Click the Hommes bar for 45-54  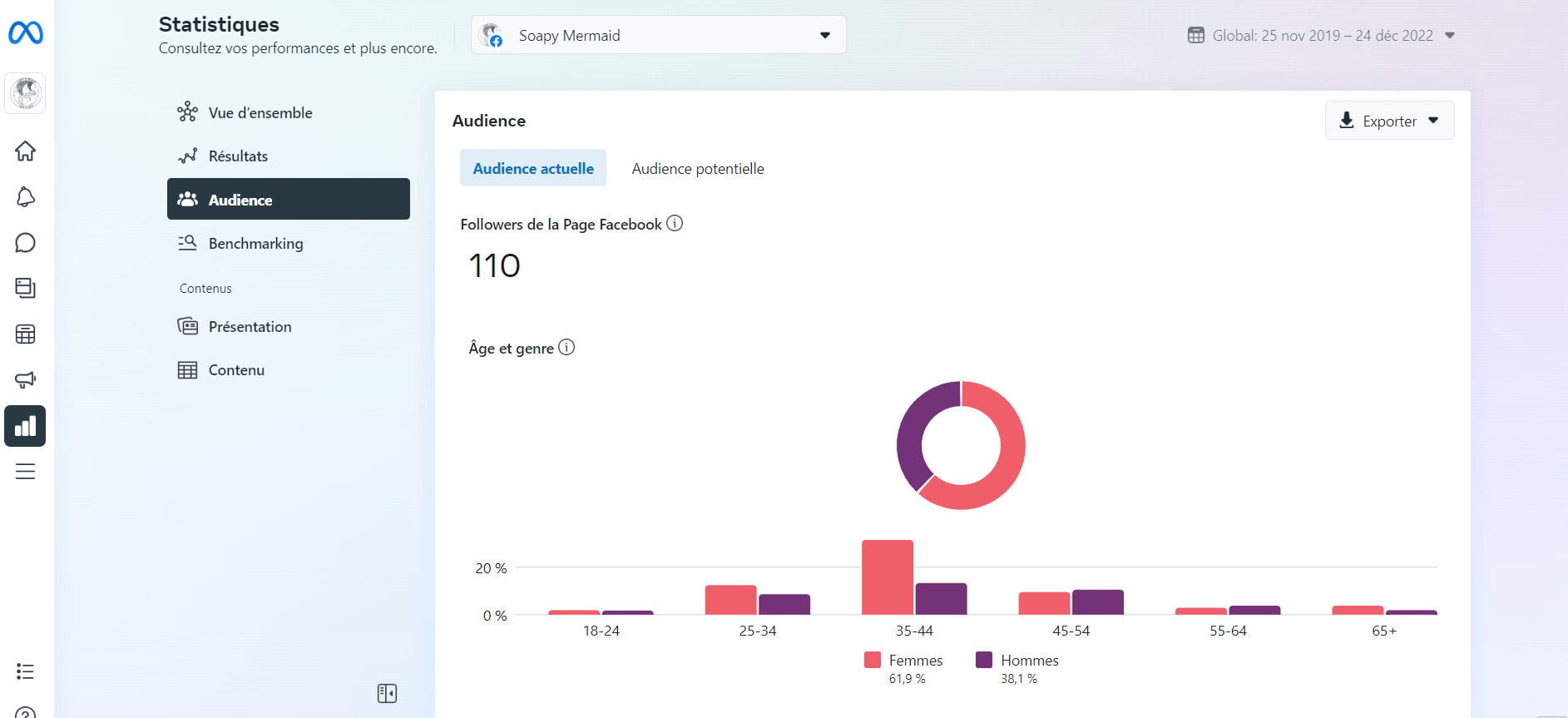click(x=1098, y=602)
